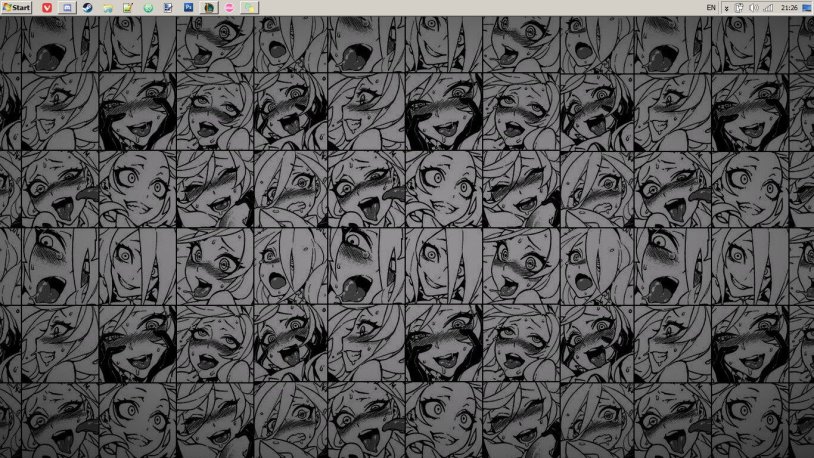This screenshot has height=458, width=814.
Task: Open the volume speaker control
Action: pos(753,7)
